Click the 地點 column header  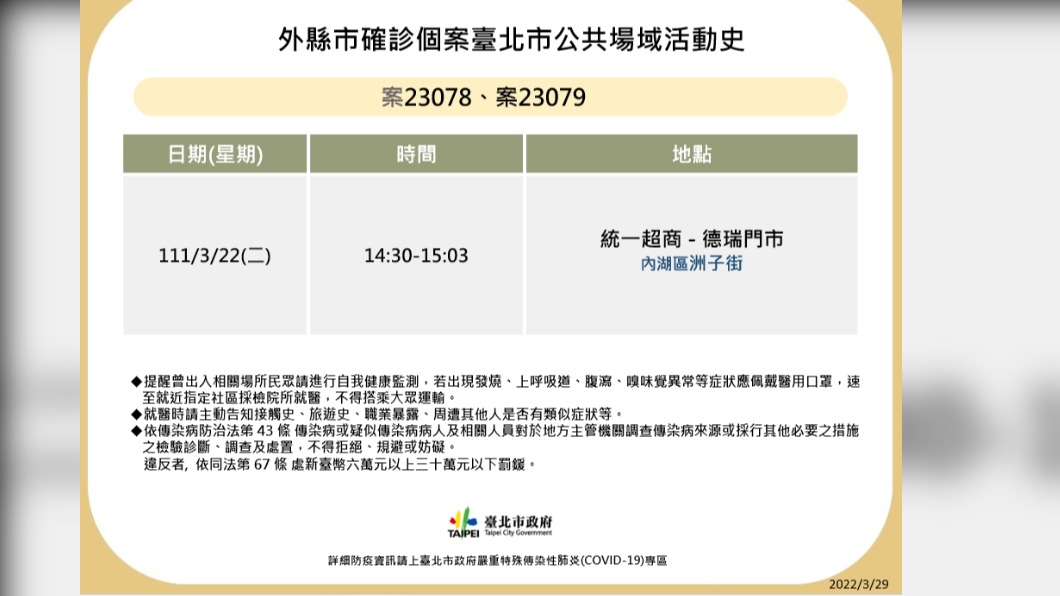click(x=692, y=154)
